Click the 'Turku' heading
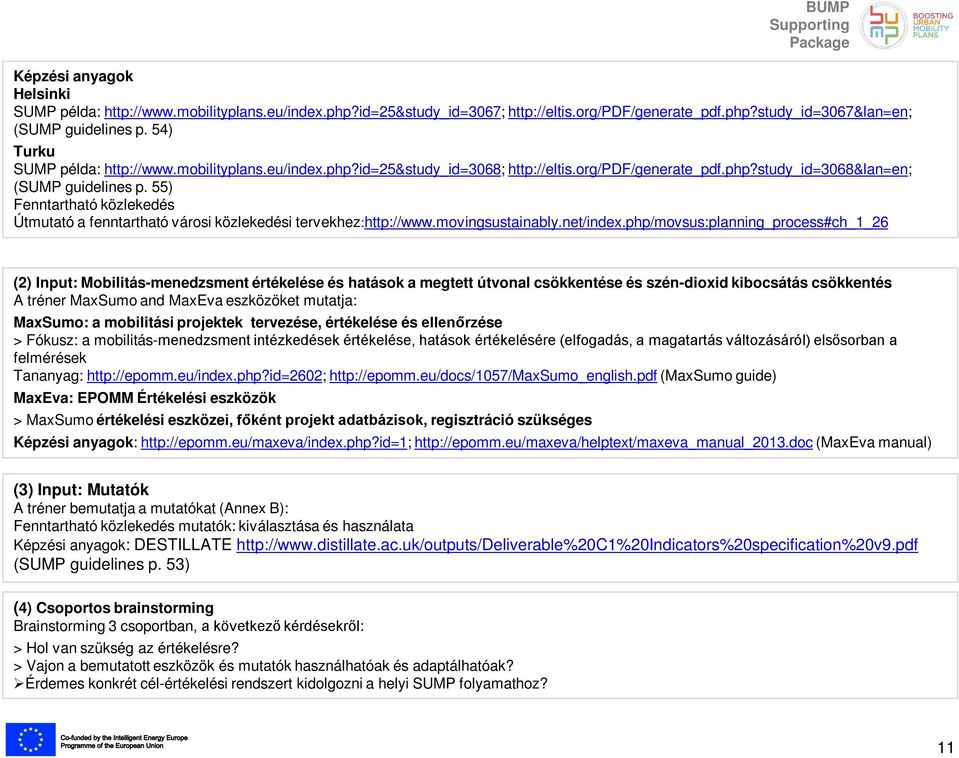 pyautogui.click(x=34, y=152)
